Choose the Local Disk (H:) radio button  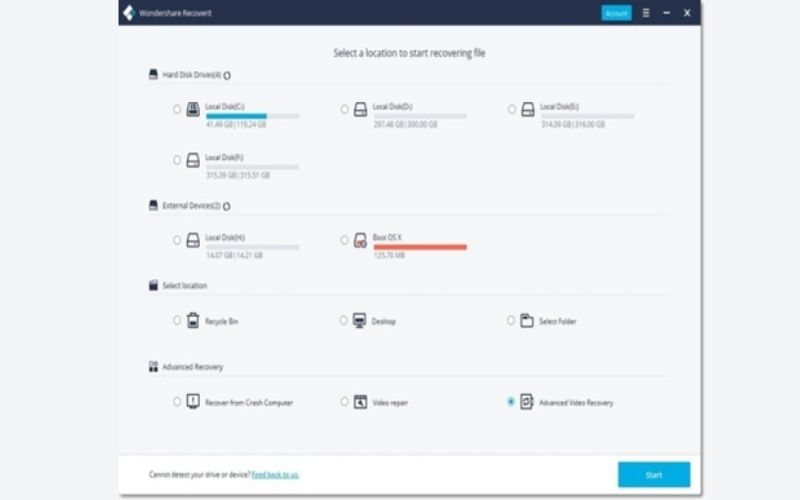coord(177,240)
